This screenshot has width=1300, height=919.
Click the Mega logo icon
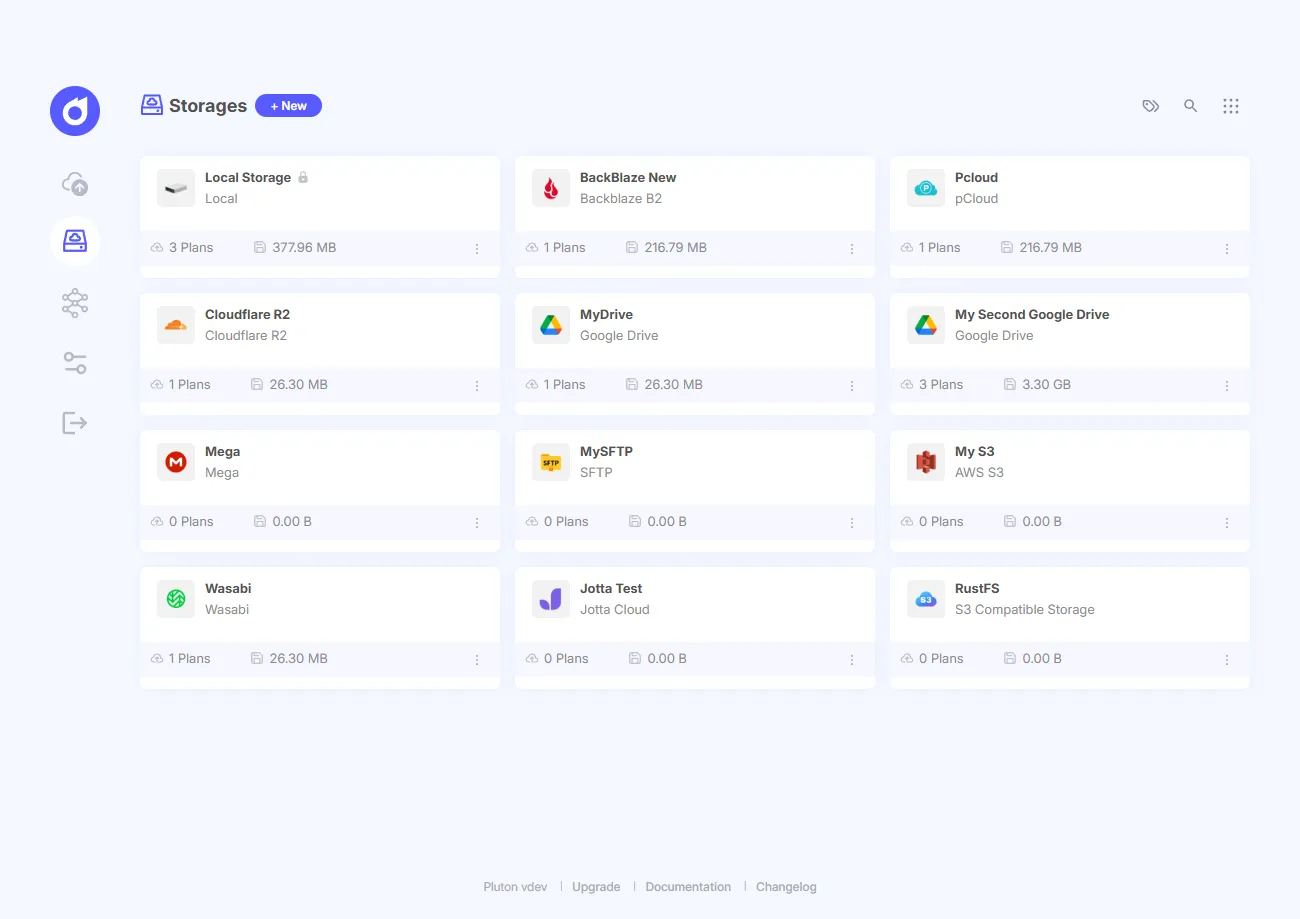point(176,462)
